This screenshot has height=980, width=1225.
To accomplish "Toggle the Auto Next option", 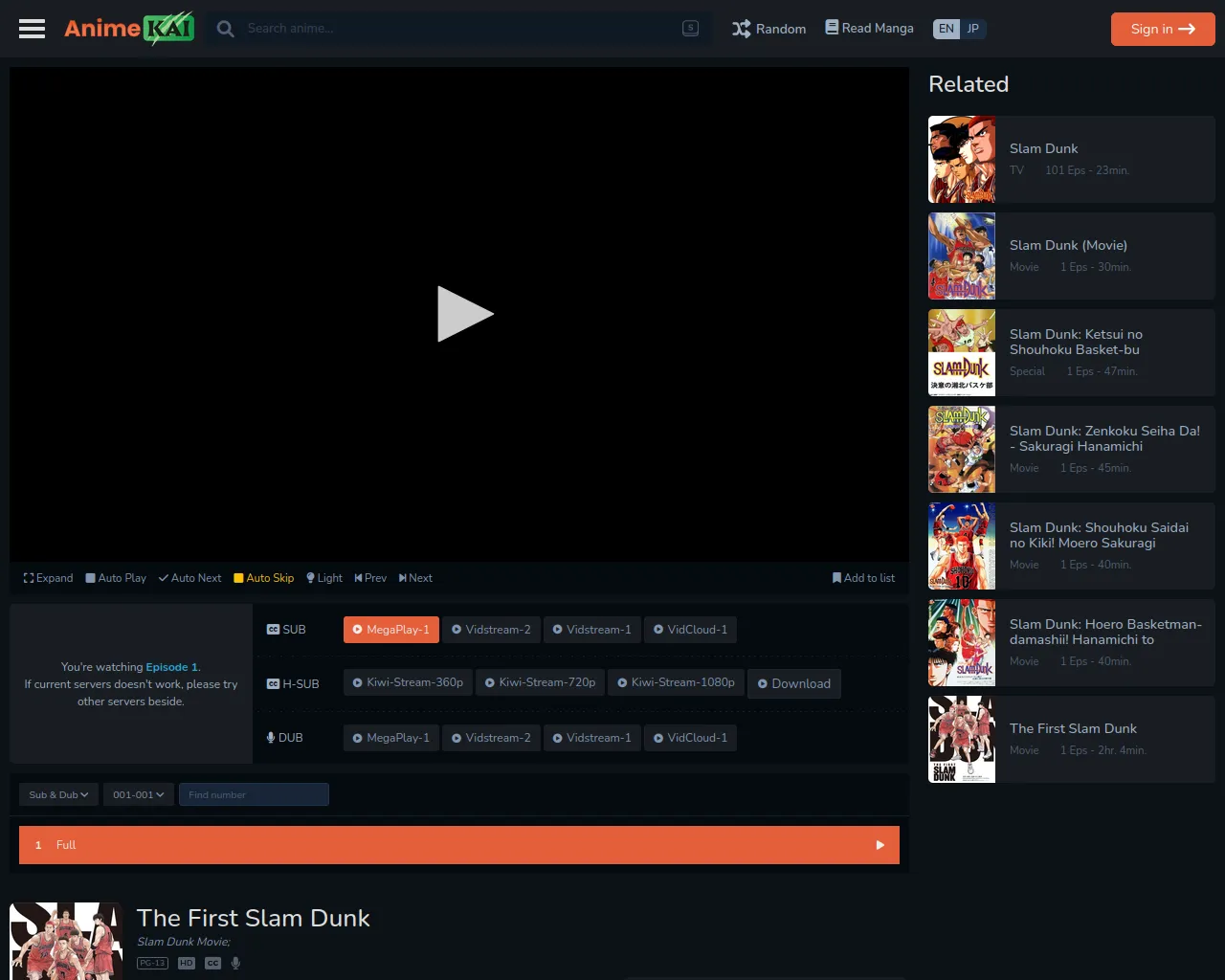I will [189, 578].
